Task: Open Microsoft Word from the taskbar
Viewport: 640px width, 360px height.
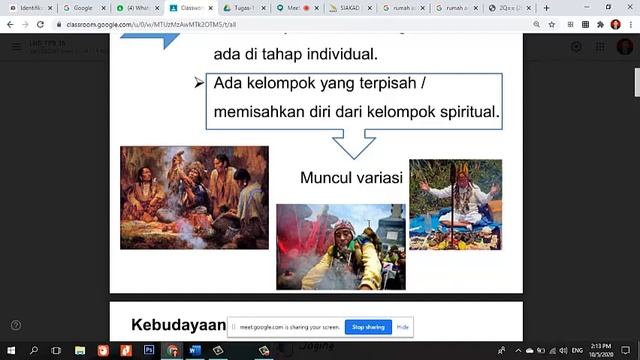Action: pyautogui.click(x=195, y=350)
